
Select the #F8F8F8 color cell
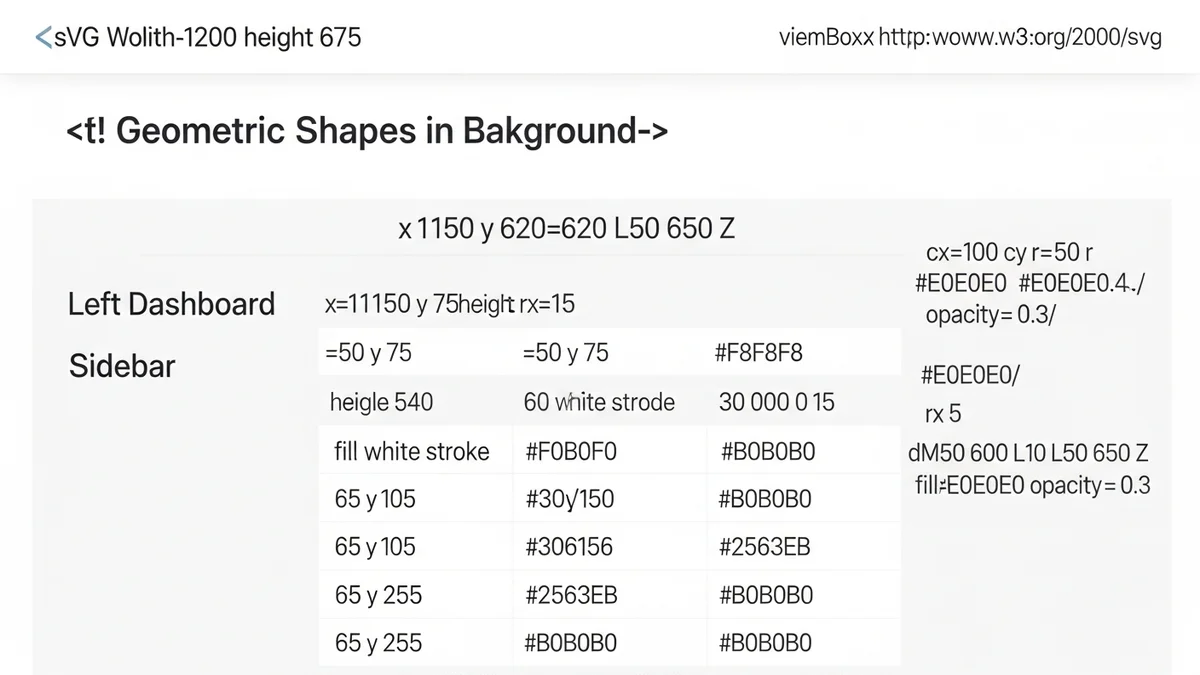point(758,353)
